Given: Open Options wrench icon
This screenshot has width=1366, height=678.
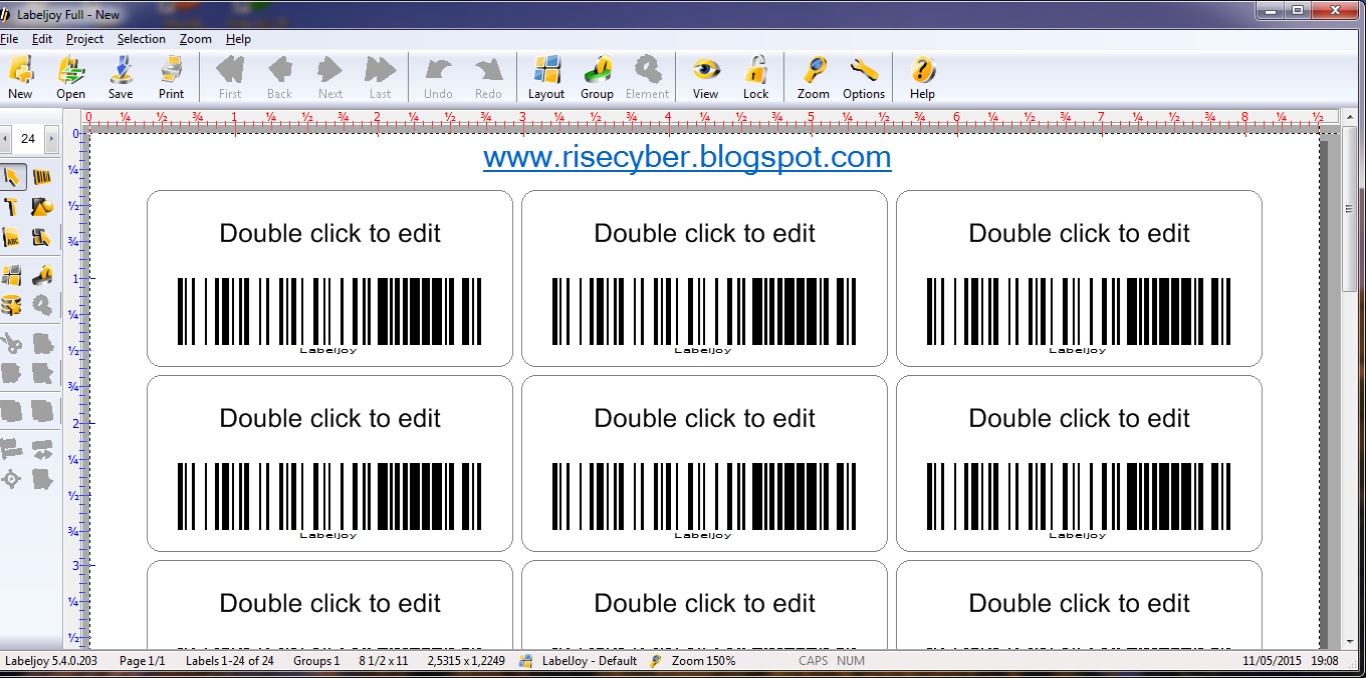Looking at the screenshot, I should [x=864, y=78].
